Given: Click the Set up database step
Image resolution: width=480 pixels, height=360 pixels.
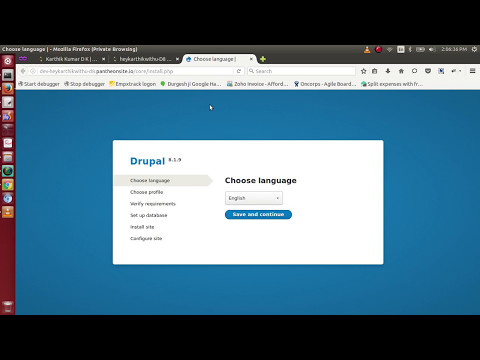Looking at the screenshot, I should 149,215.
